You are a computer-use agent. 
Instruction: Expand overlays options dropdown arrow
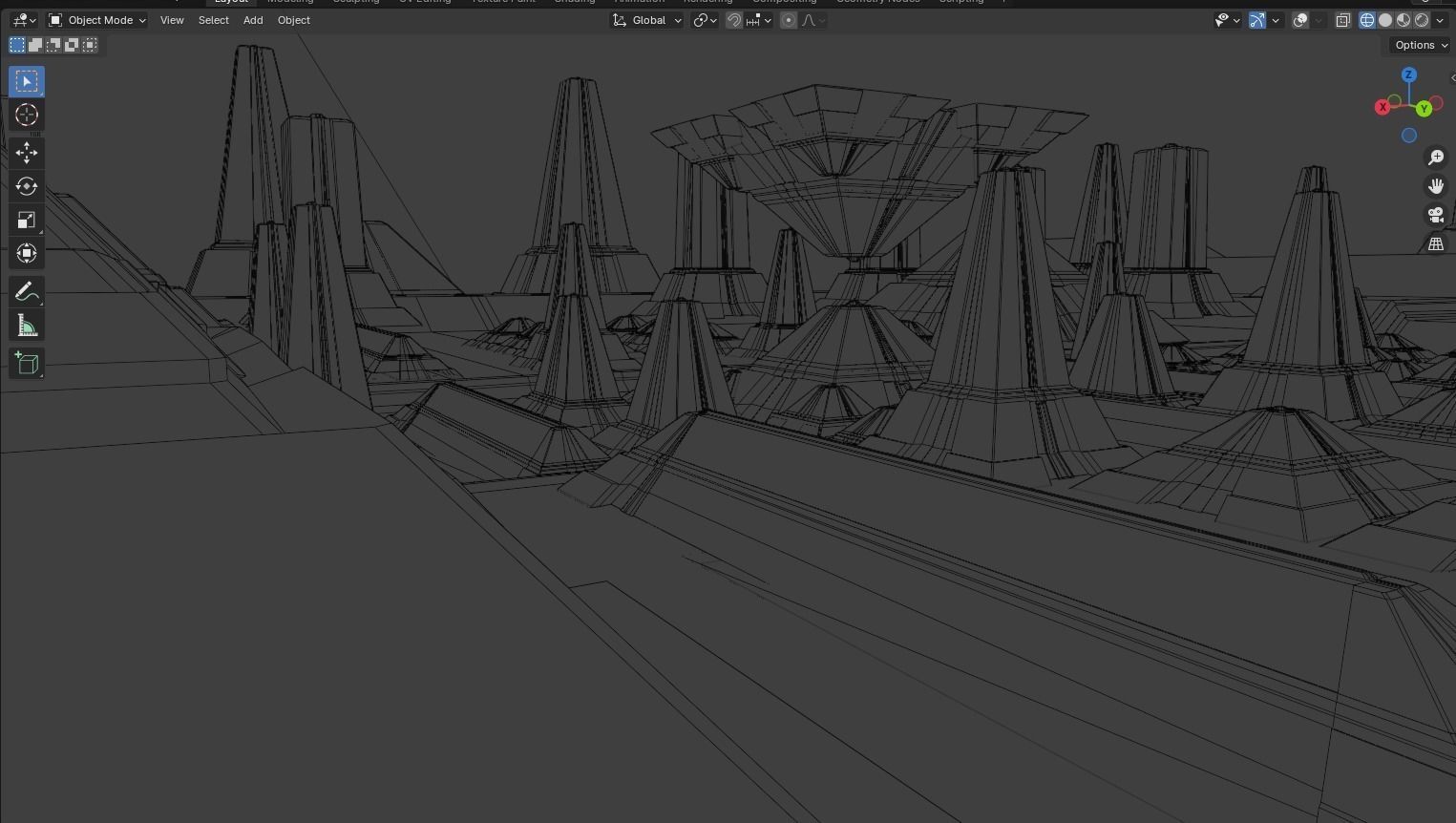(1319, 20)
